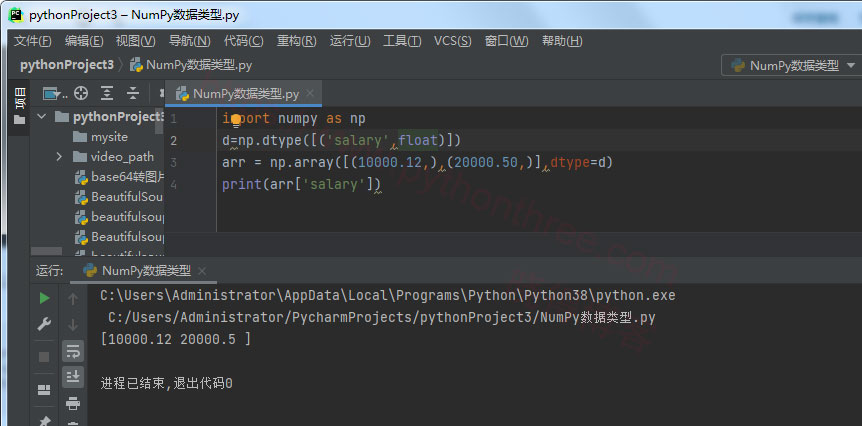The image size is (862, 426).
Task: Open the project view selector dropdown
Action: click(54, 93)
